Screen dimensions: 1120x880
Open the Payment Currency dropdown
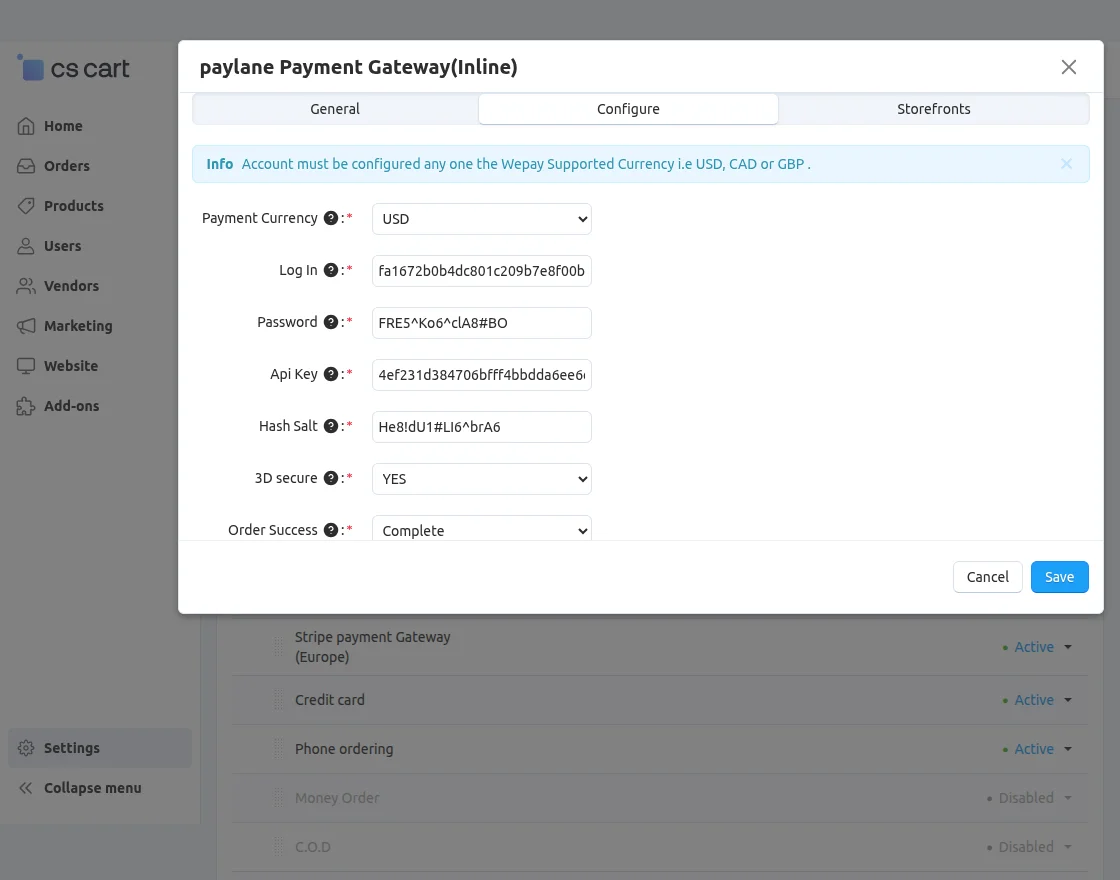[x=481, y=219]
